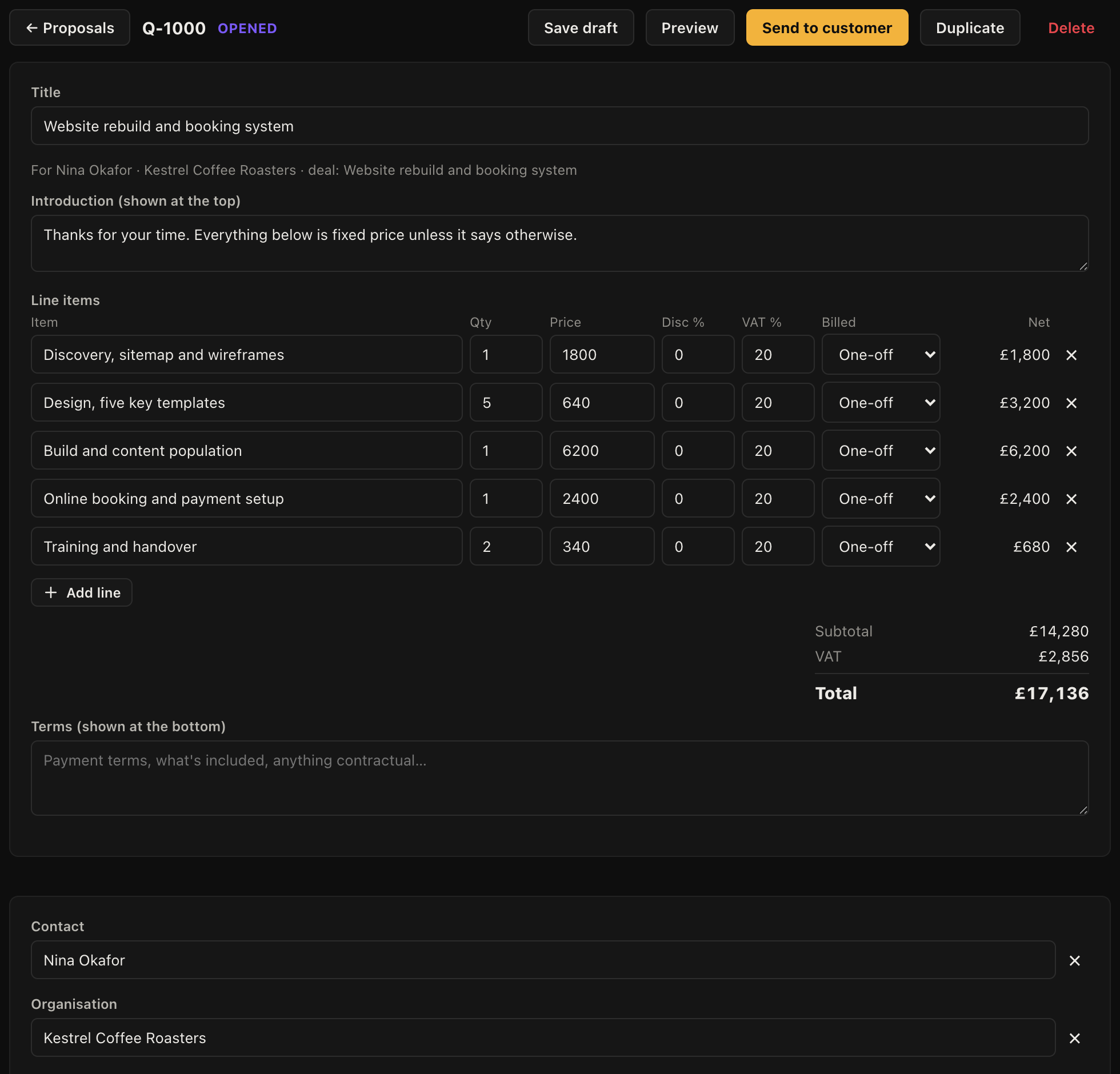The height and width of the screenshot is (1074, 1120).
Task: Add a new line item
Action: pos(82,592)
